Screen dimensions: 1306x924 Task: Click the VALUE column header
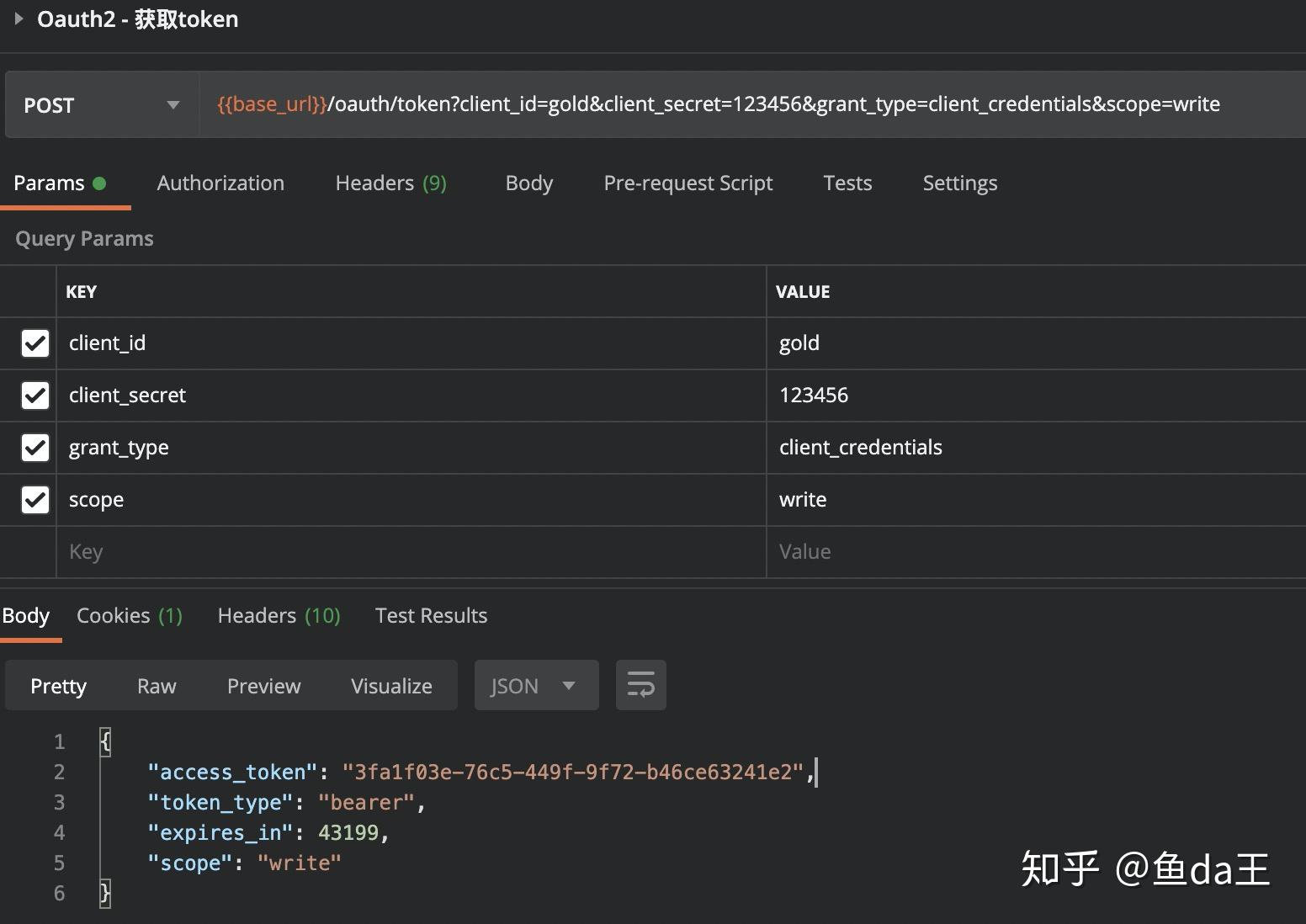click(803, 292)
